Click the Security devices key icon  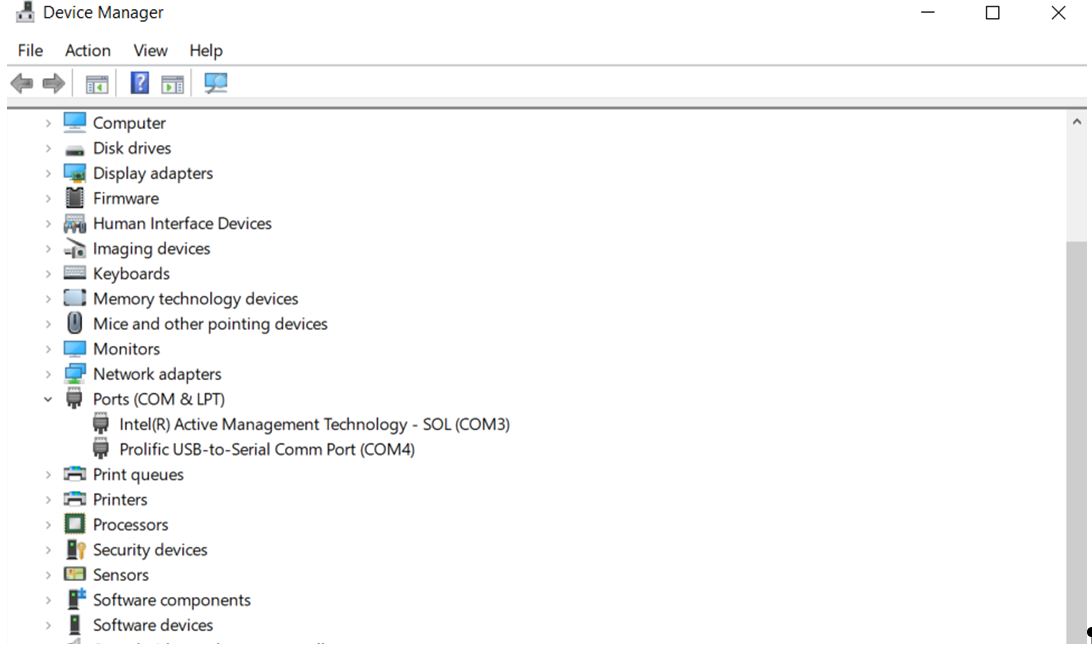click(x=75, y=550)
